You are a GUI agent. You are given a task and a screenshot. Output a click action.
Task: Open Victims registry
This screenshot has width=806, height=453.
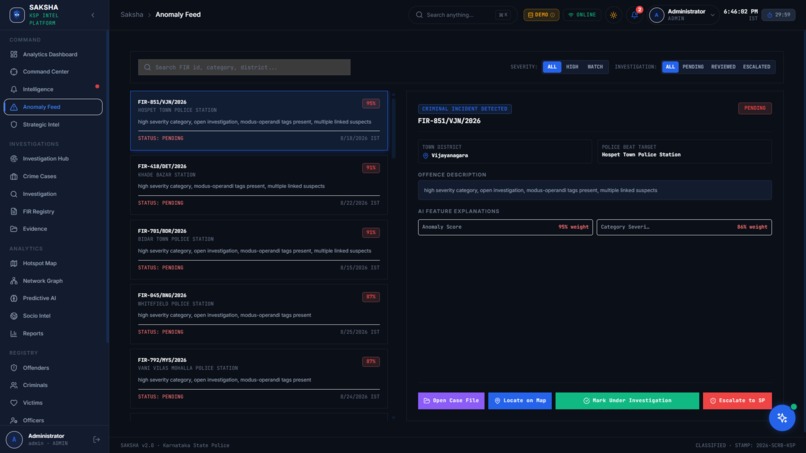pos(32,403)
